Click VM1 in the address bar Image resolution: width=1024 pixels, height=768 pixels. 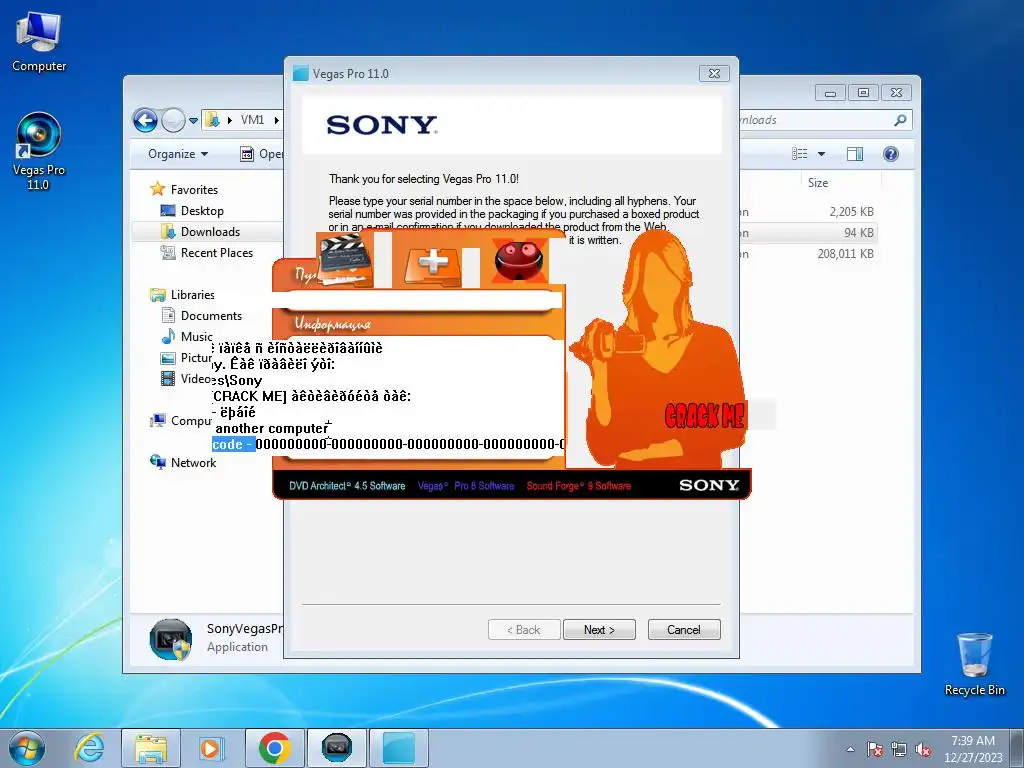(252, 120)
